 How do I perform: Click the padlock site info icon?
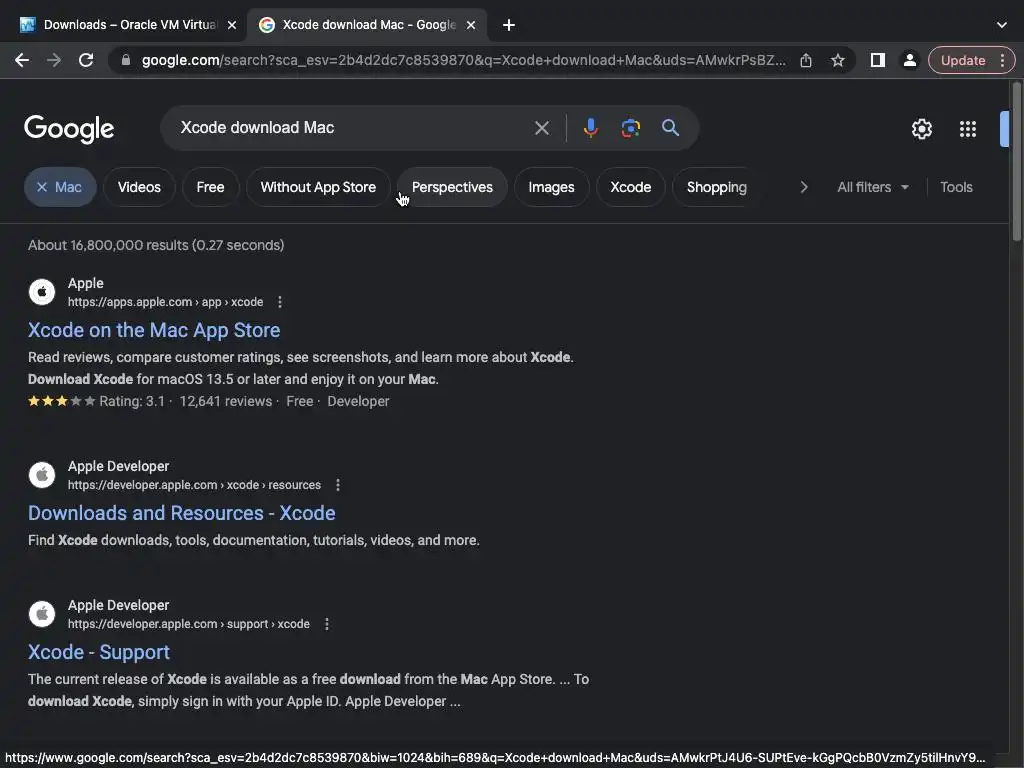126,60
